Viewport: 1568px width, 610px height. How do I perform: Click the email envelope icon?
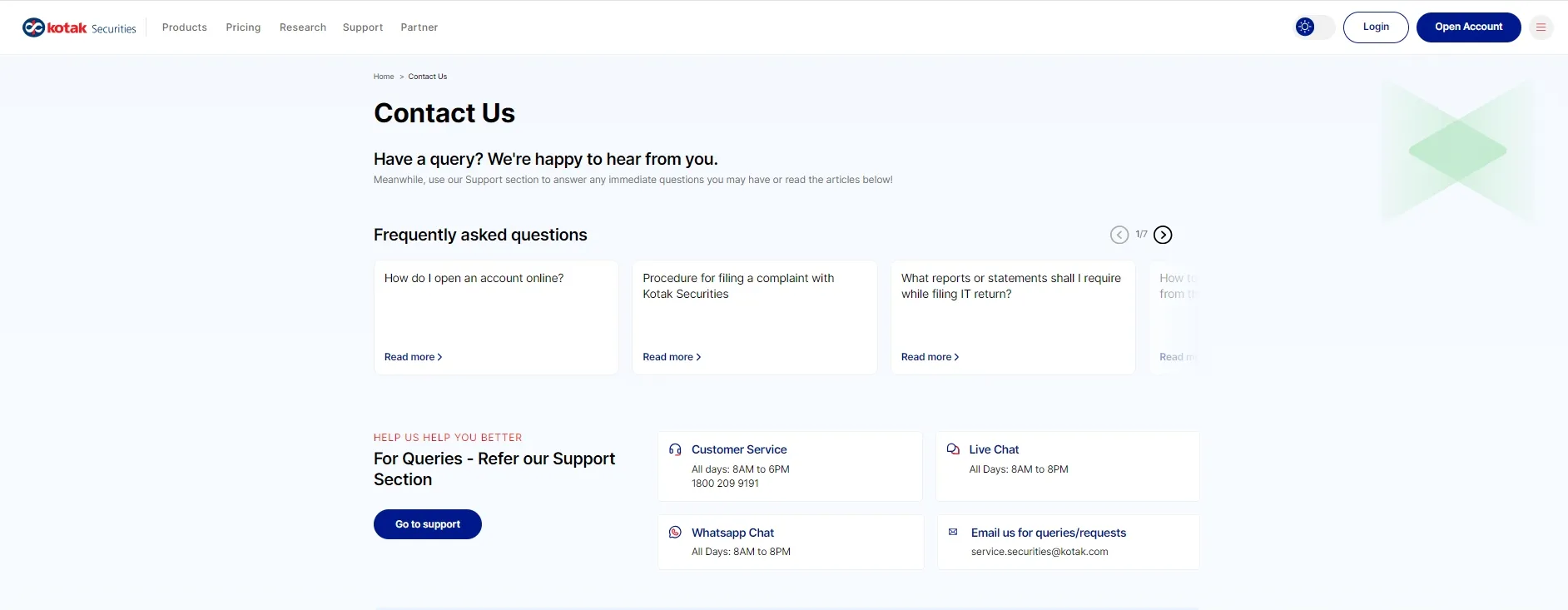pyautogui.click(x=953, y=532)
